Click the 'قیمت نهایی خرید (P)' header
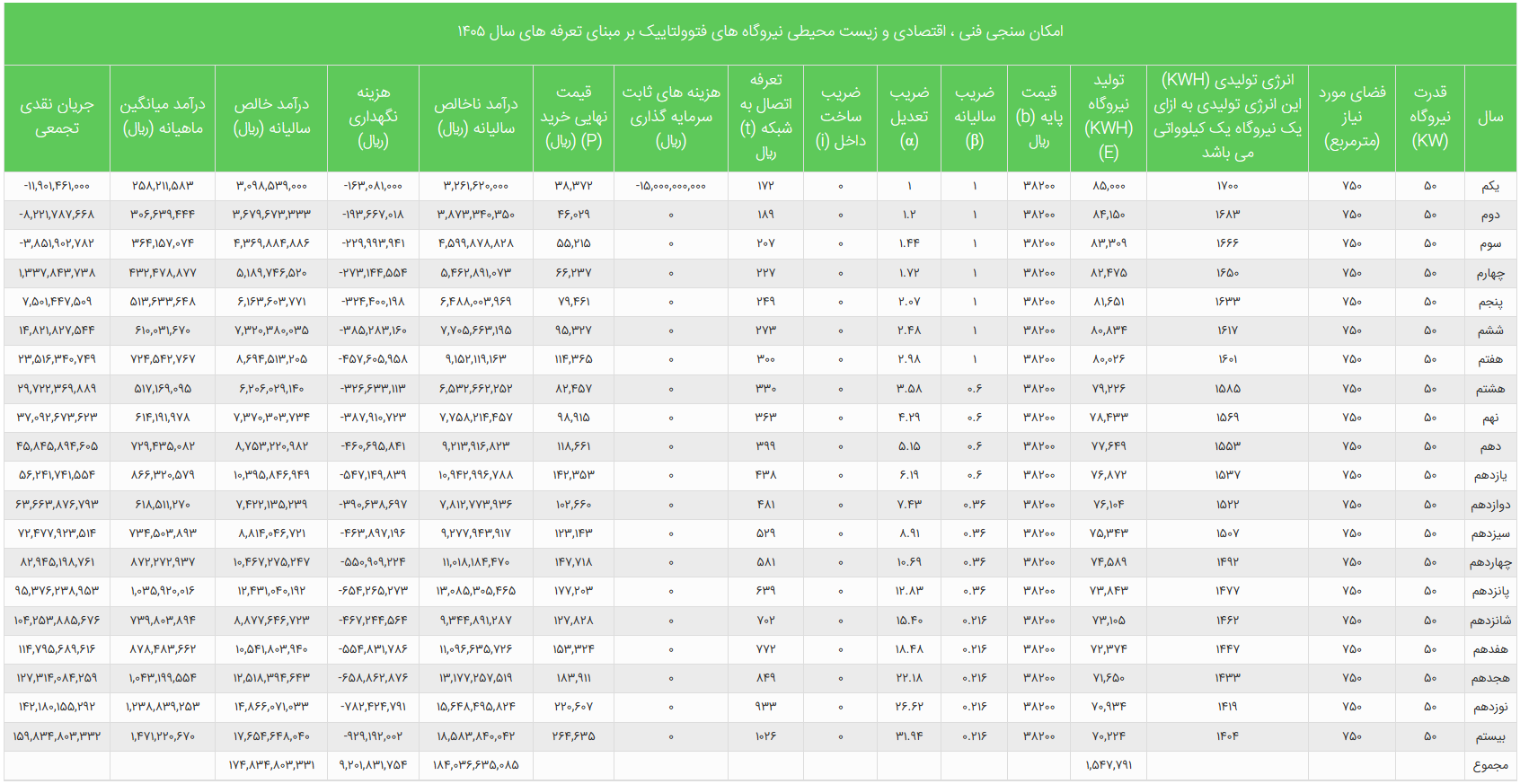Image resolution: width=1520 pixels, height=784 pixels. [573, 117]
